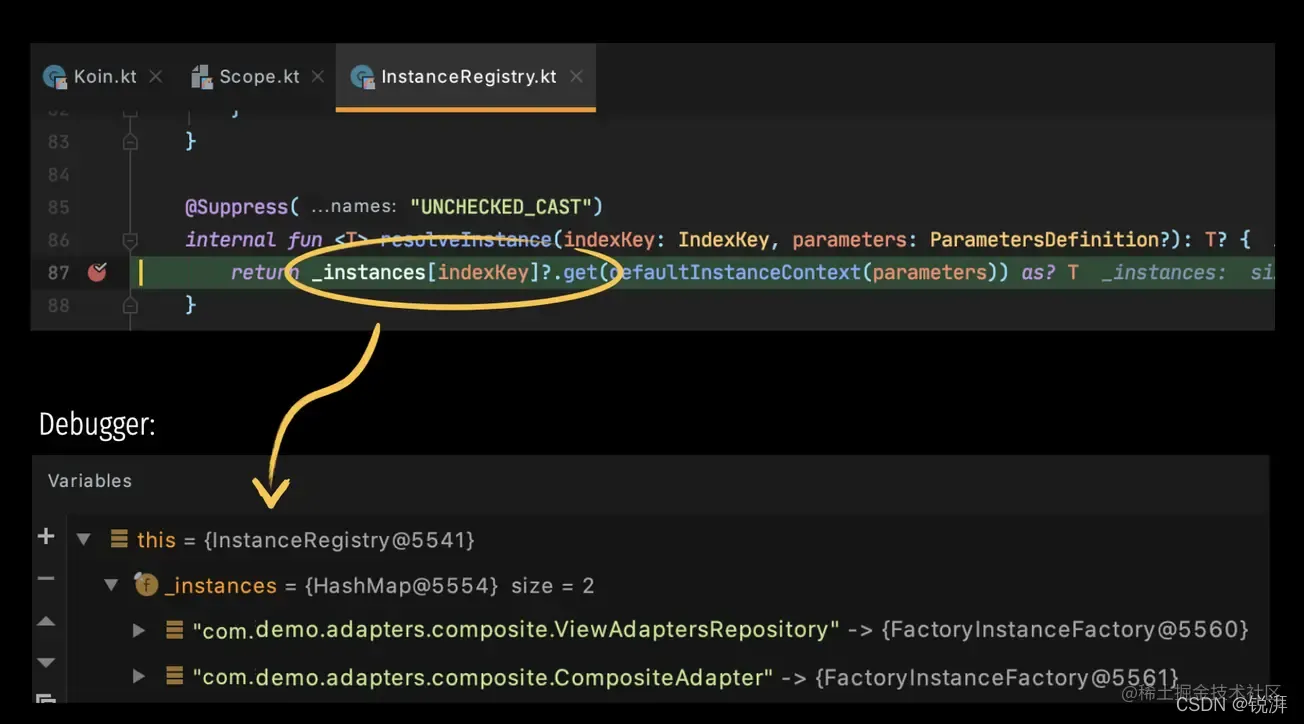This screenshot has height=724, width=1304.
Task: Select the _instances = {HashMap@5554} row
Action: click(x=668, y=585)
